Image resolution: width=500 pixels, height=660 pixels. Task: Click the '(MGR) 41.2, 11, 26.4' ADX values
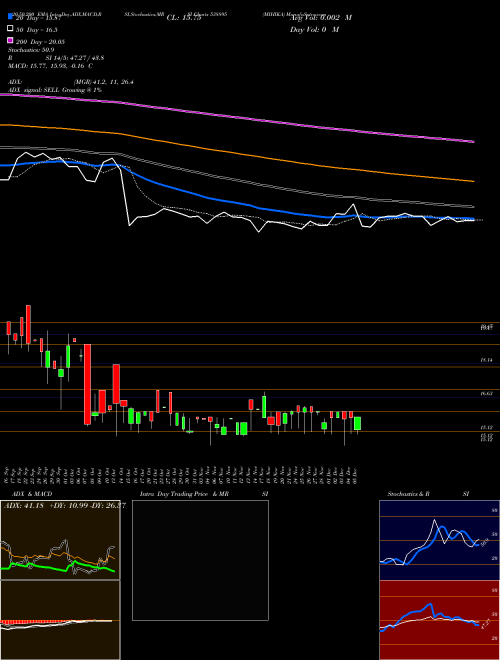pos(104,82)
